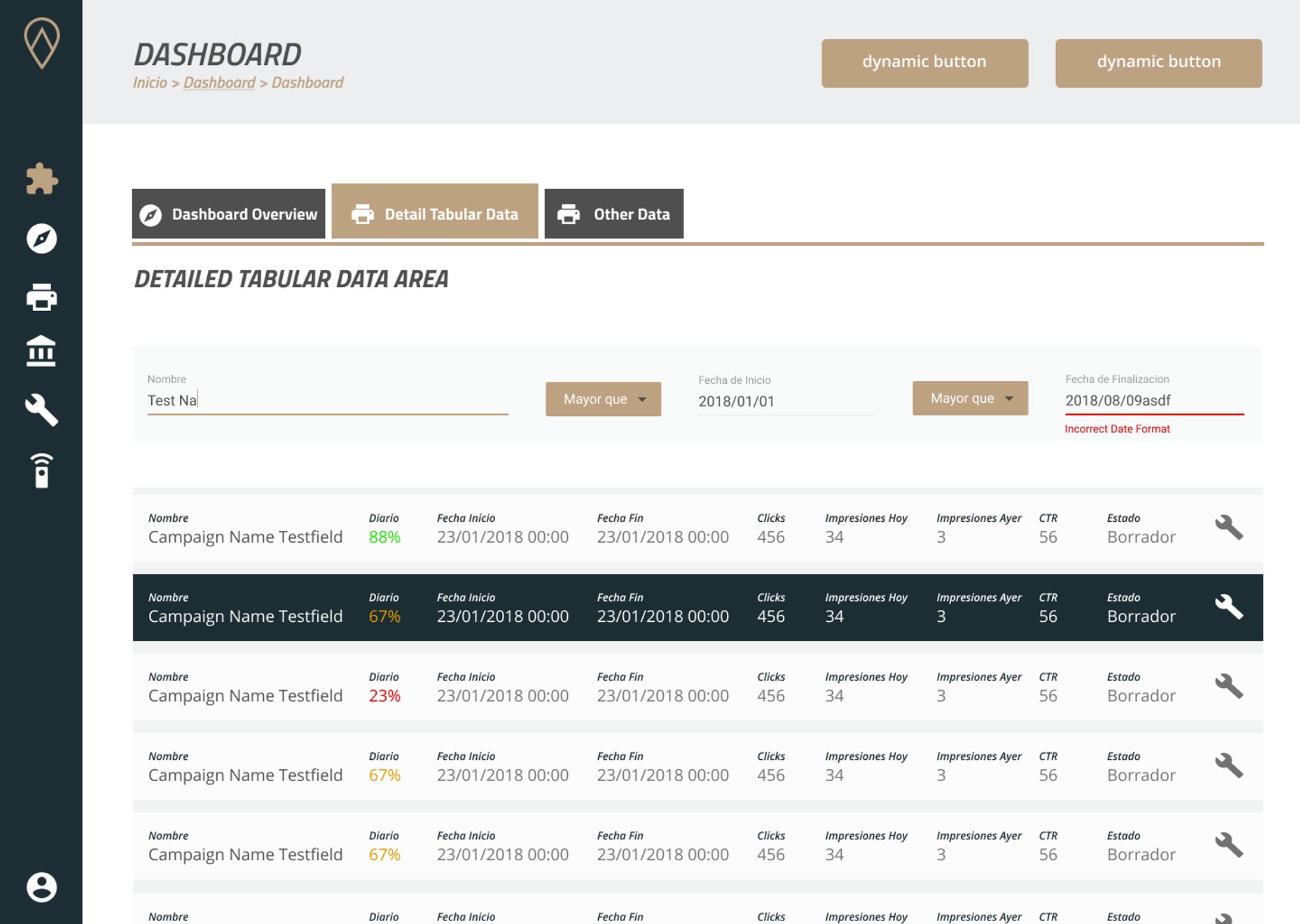Click wrench icon on the 88% campaign row
The height and width of the screenshot is (924, 1300).
[1229, 528]
